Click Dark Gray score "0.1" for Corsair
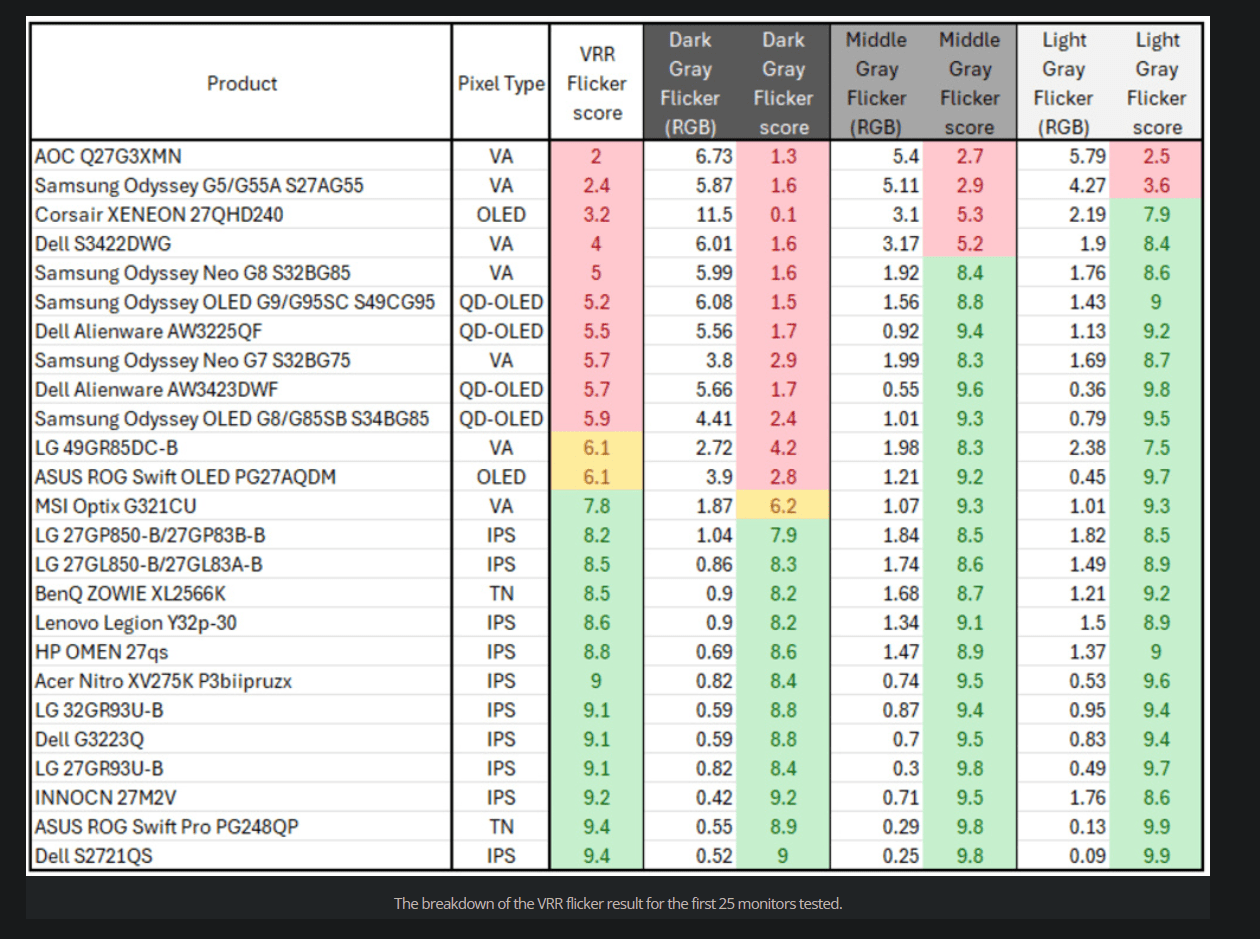This screenshot has height=939, width=1260. click(x=783, y=215)
